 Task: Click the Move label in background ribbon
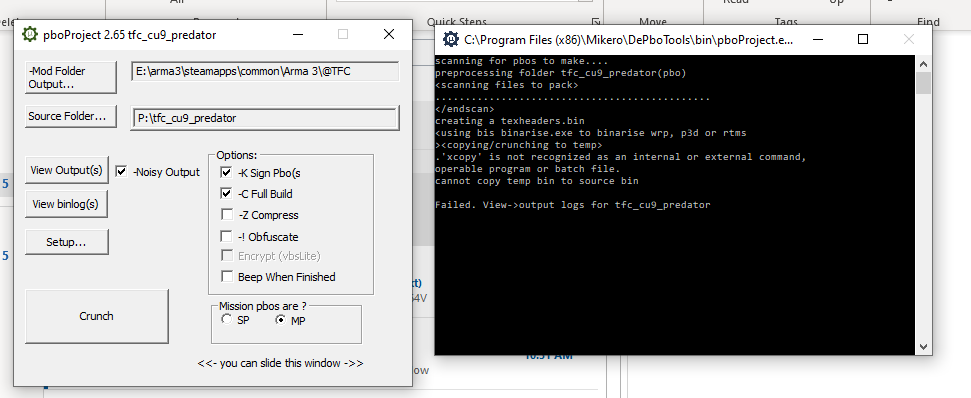point(653,22)
